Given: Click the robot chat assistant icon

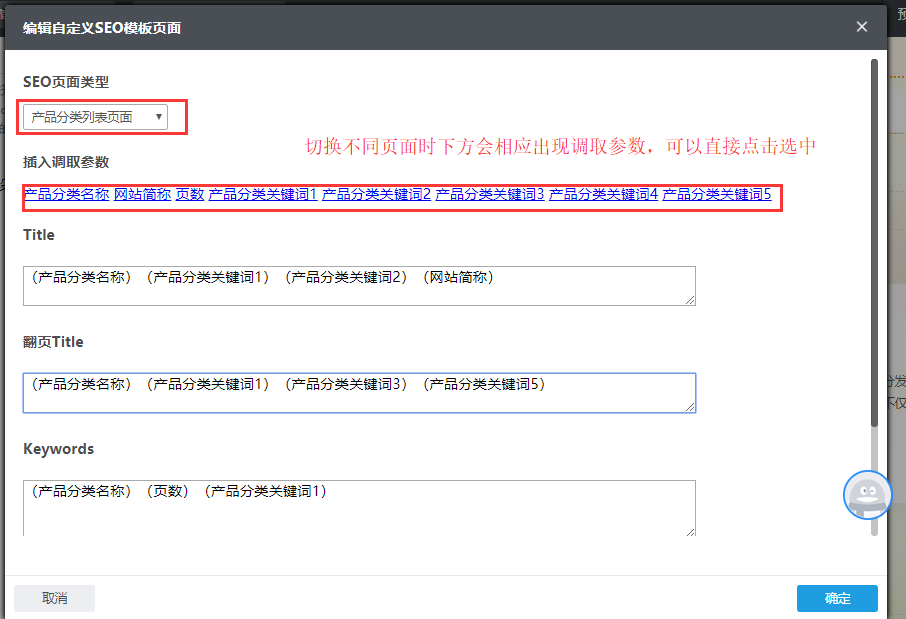Looking at the screenshot, I should tap(867, 494).
